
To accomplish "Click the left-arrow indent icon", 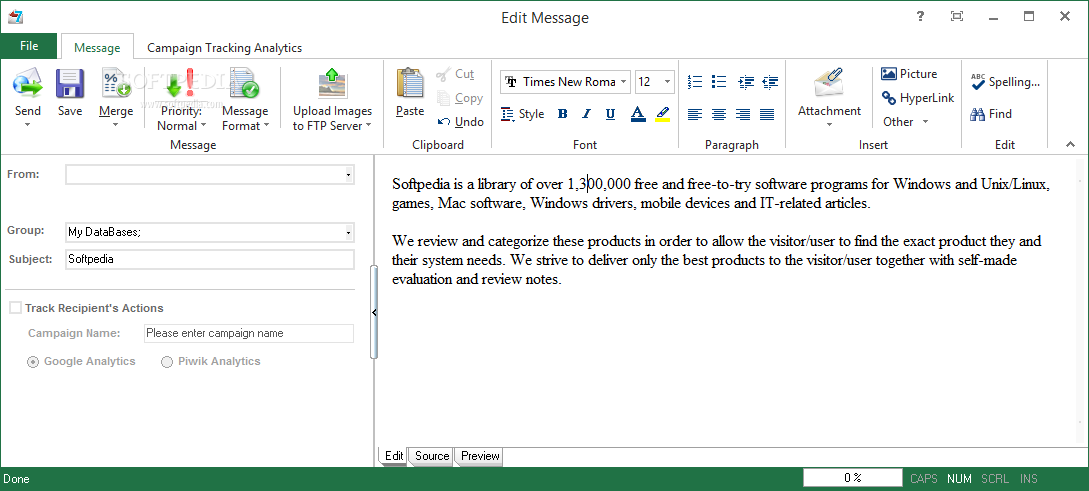I will (770, 82).
